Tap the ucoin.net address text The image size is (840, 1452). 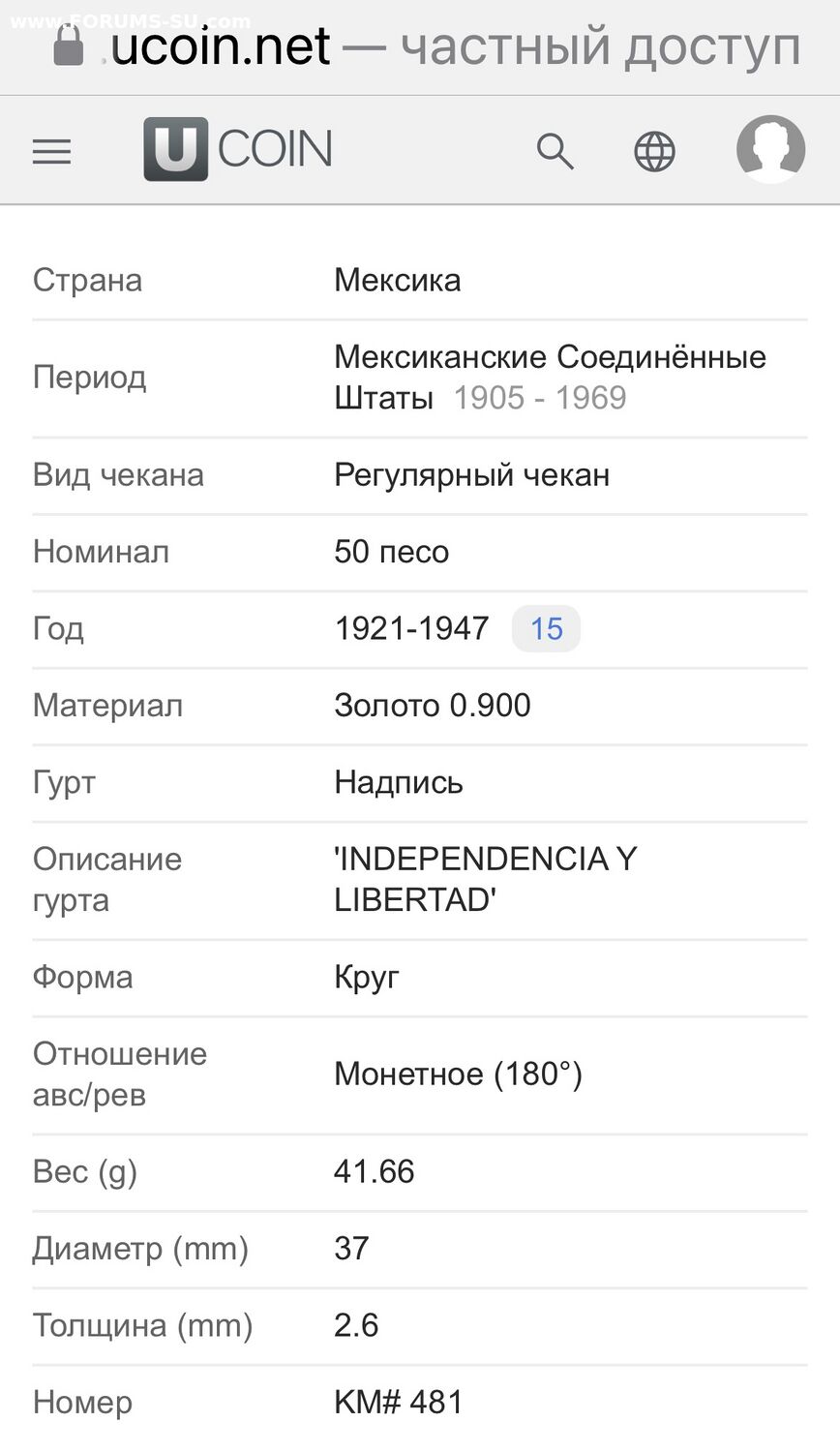[220, 46]
